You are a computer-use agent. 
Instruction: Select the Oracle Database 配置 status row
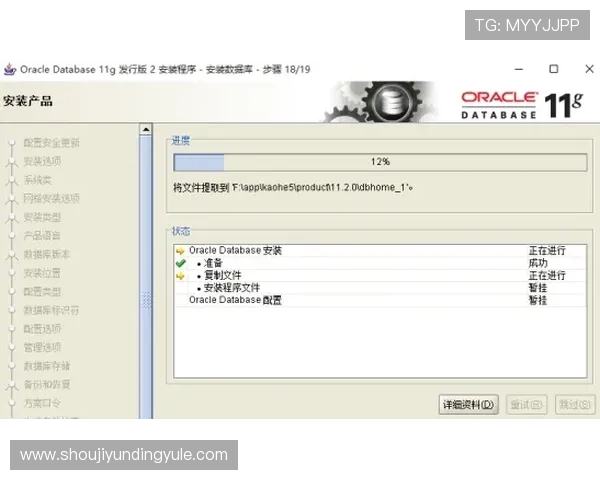(235, 299)
